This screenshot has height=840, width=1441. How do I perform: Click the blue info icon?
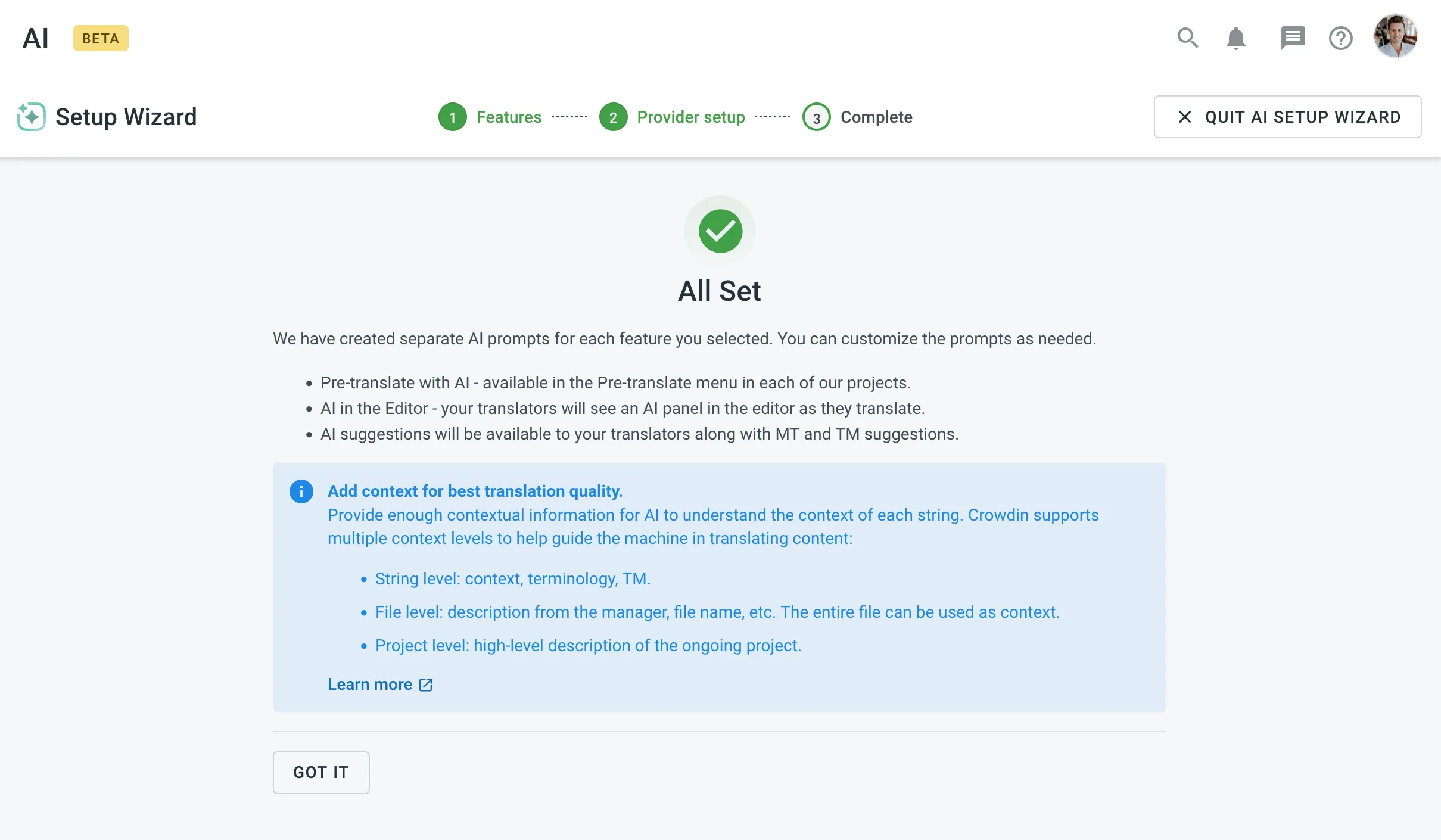(301, 491)
